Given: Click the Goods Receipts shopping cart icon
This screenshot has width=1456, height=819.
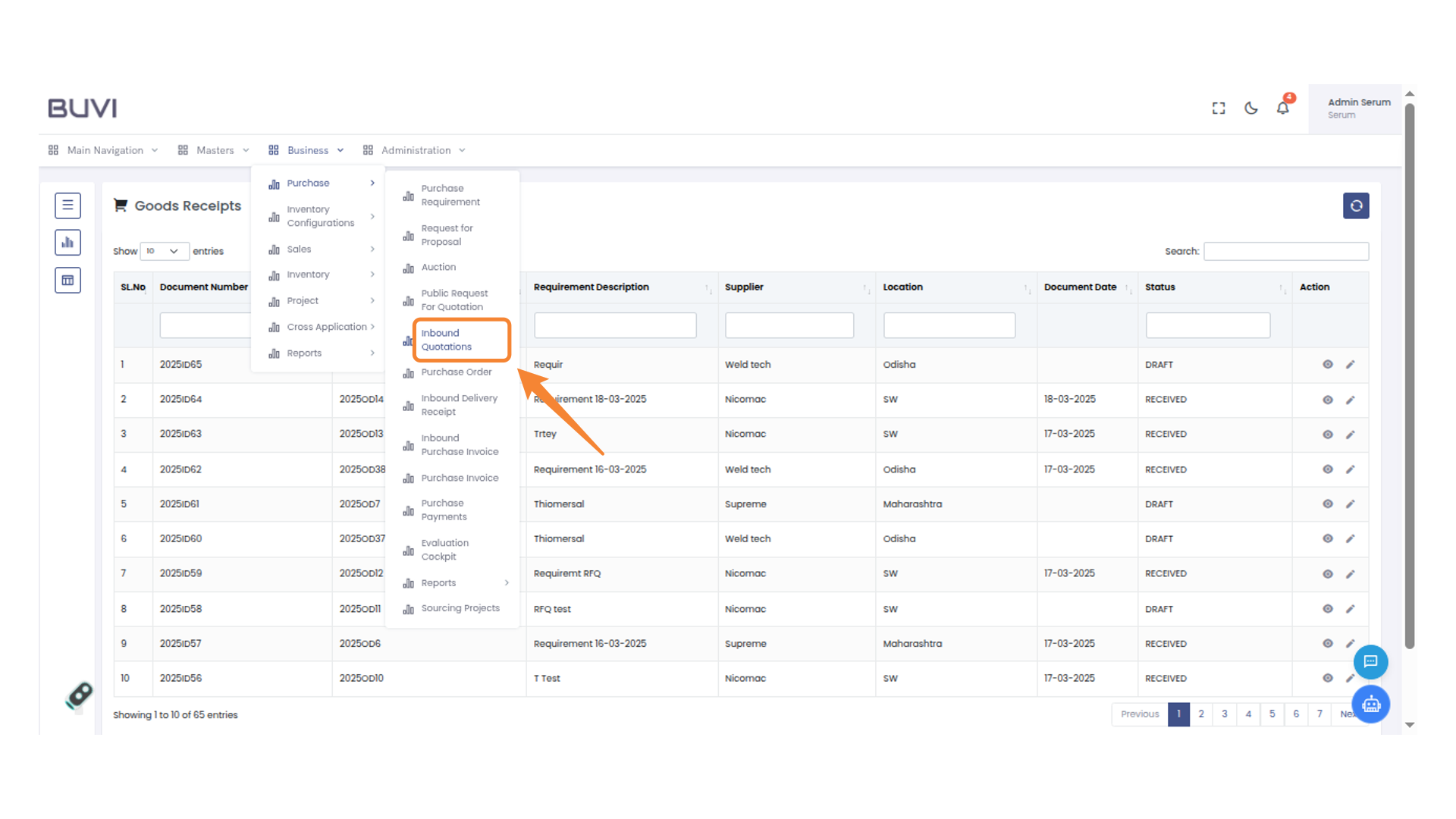Looking at the screenshot, I should pyautogui.click(x=120, y=205).
